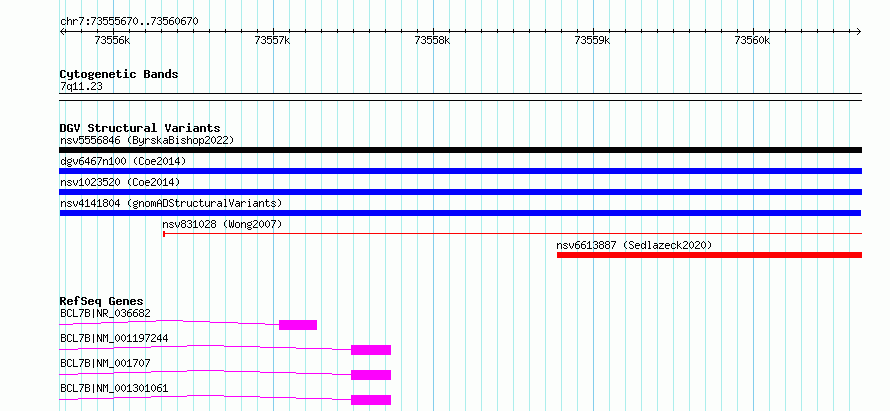Click the thin red nsv831028 variant line
Screen dimensions: 890x411
coord(513,233)
